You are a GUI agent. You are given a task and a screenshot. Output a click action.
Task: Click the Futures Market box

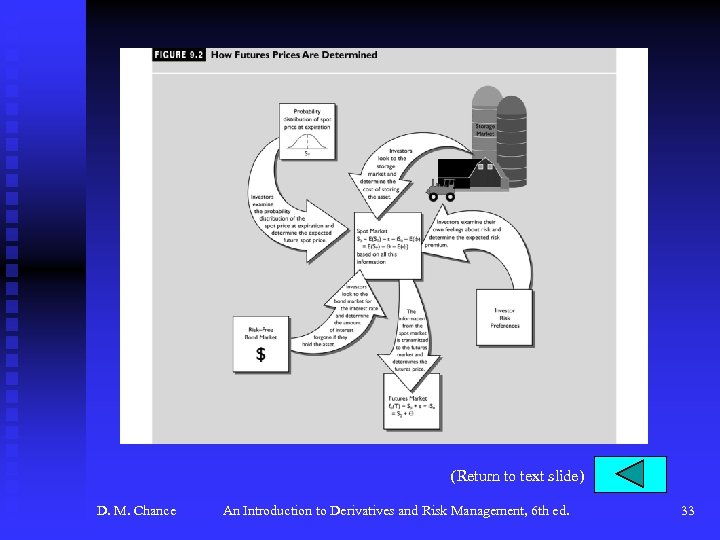coord(412,402)
